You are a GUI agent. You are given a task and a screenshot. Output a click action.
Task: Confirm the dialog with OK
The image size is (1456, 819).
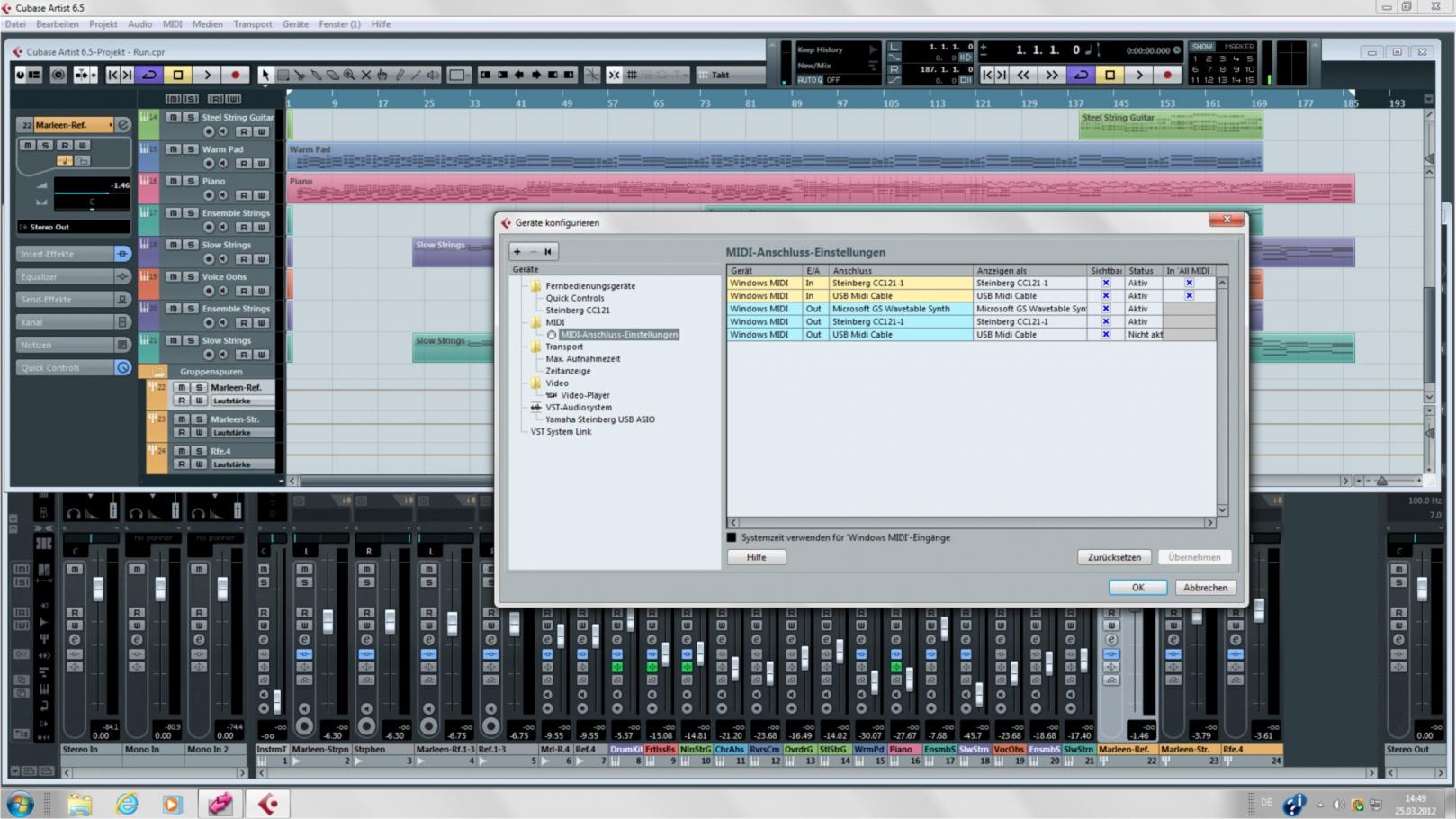click(1137, 587)
